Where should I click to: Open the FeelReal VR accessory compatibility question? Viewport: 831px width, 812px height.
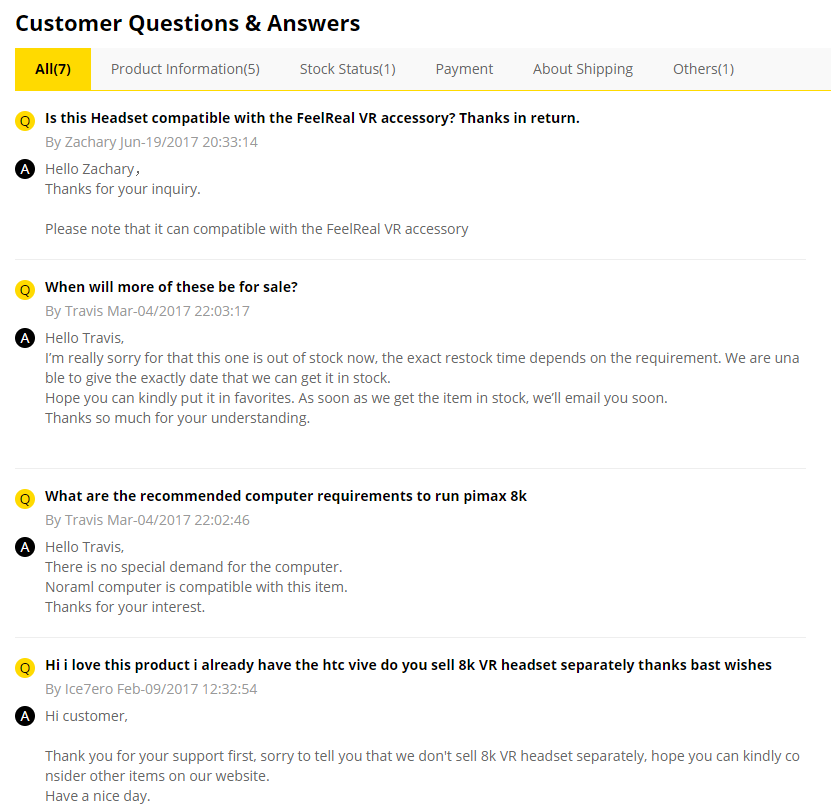pos(312,118)
